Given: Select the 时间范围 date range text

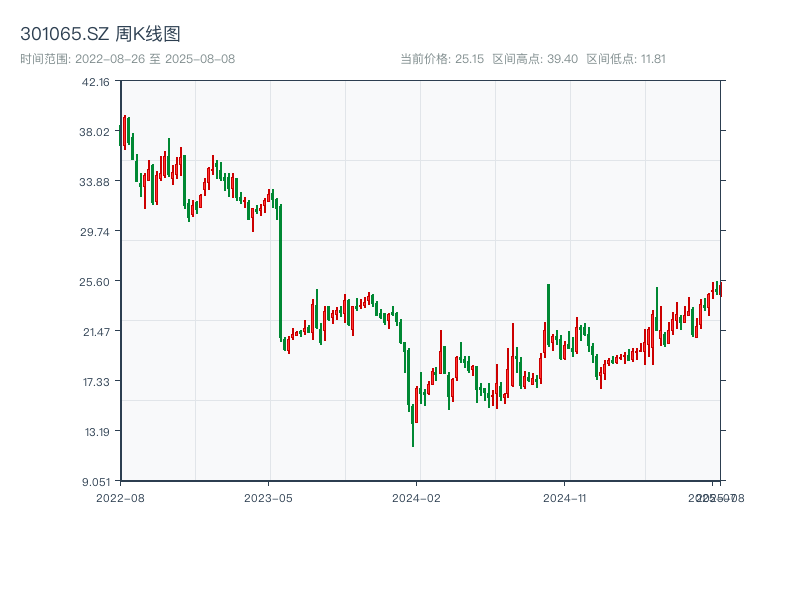Looking at the screenshot, I should click(x=127, y=59).
